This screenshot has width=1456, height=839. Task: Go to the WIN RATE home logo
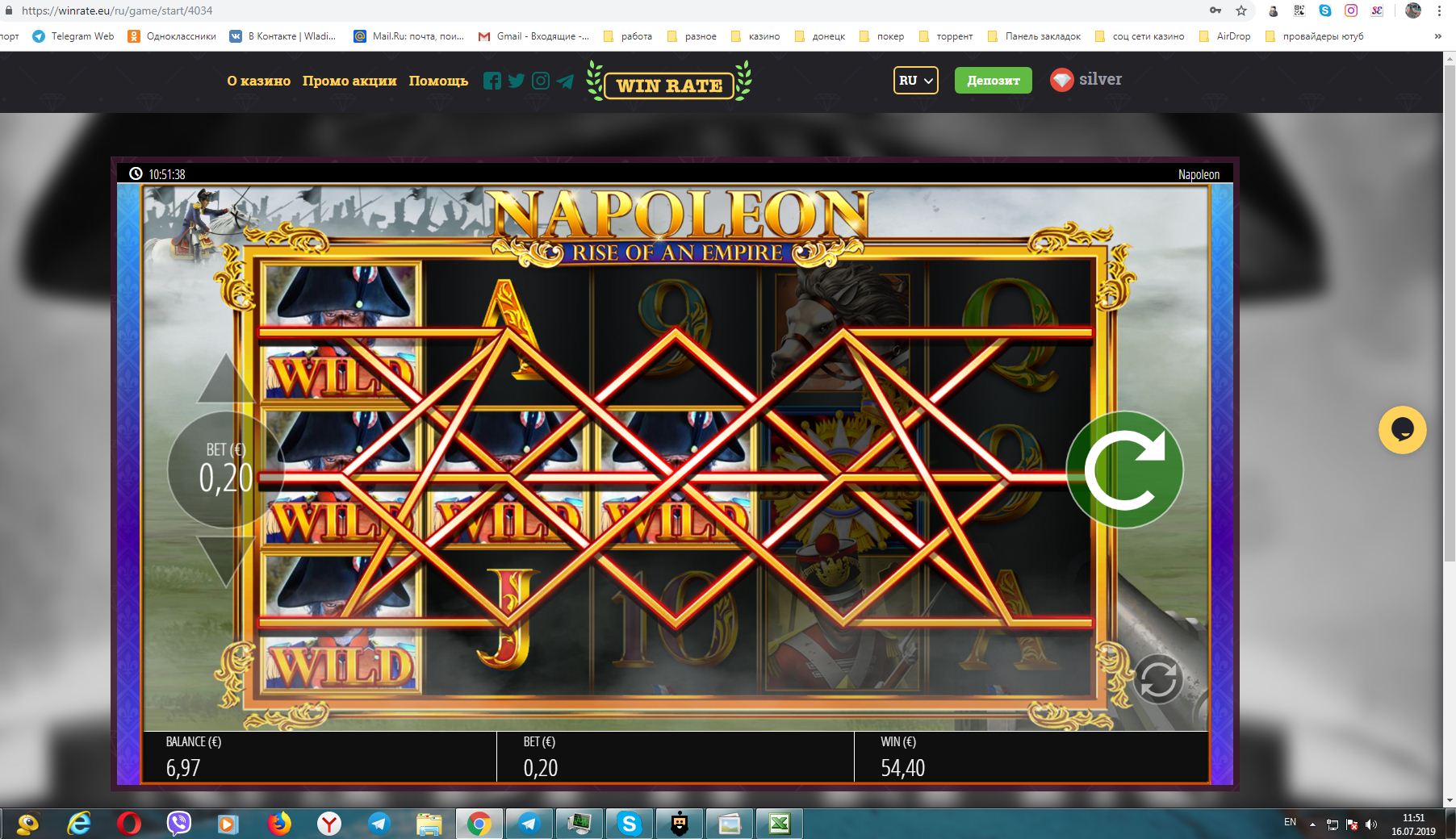coord(669,81)
